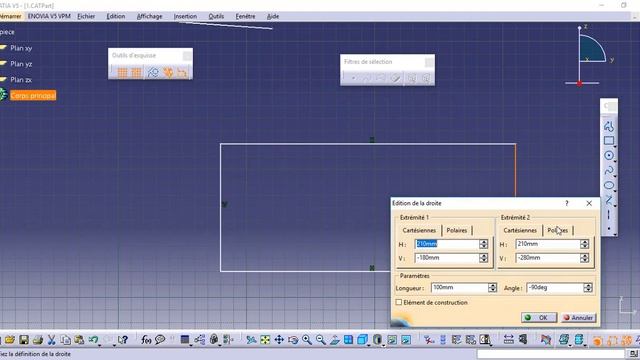This screenshot has height=360, width=640.
Task: Click the Longueur 100mm input field
Action: point(459,288)
